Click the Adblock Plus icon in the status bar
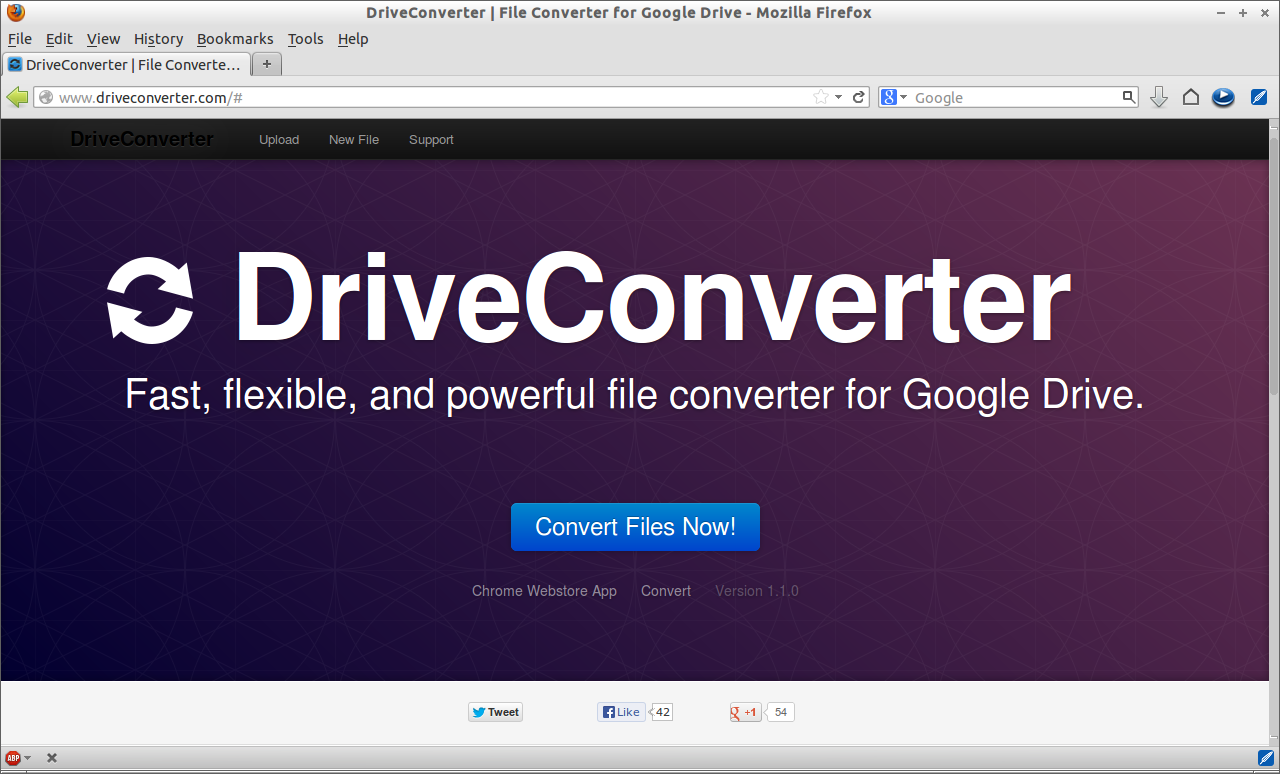Image resolution: width=1280 pixels, height=774 pixels. (x=13, y=758)
